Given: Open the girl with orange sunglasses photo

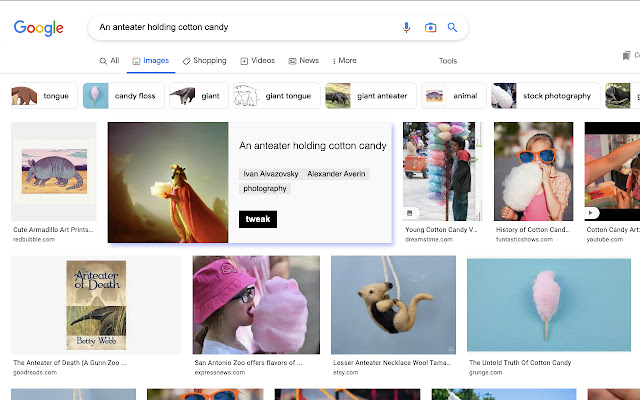Looking at the screenshot, I should [x=533, y=171].
